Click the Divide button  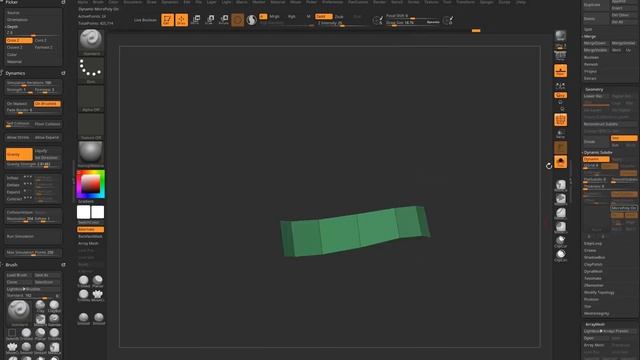point(596,142)
